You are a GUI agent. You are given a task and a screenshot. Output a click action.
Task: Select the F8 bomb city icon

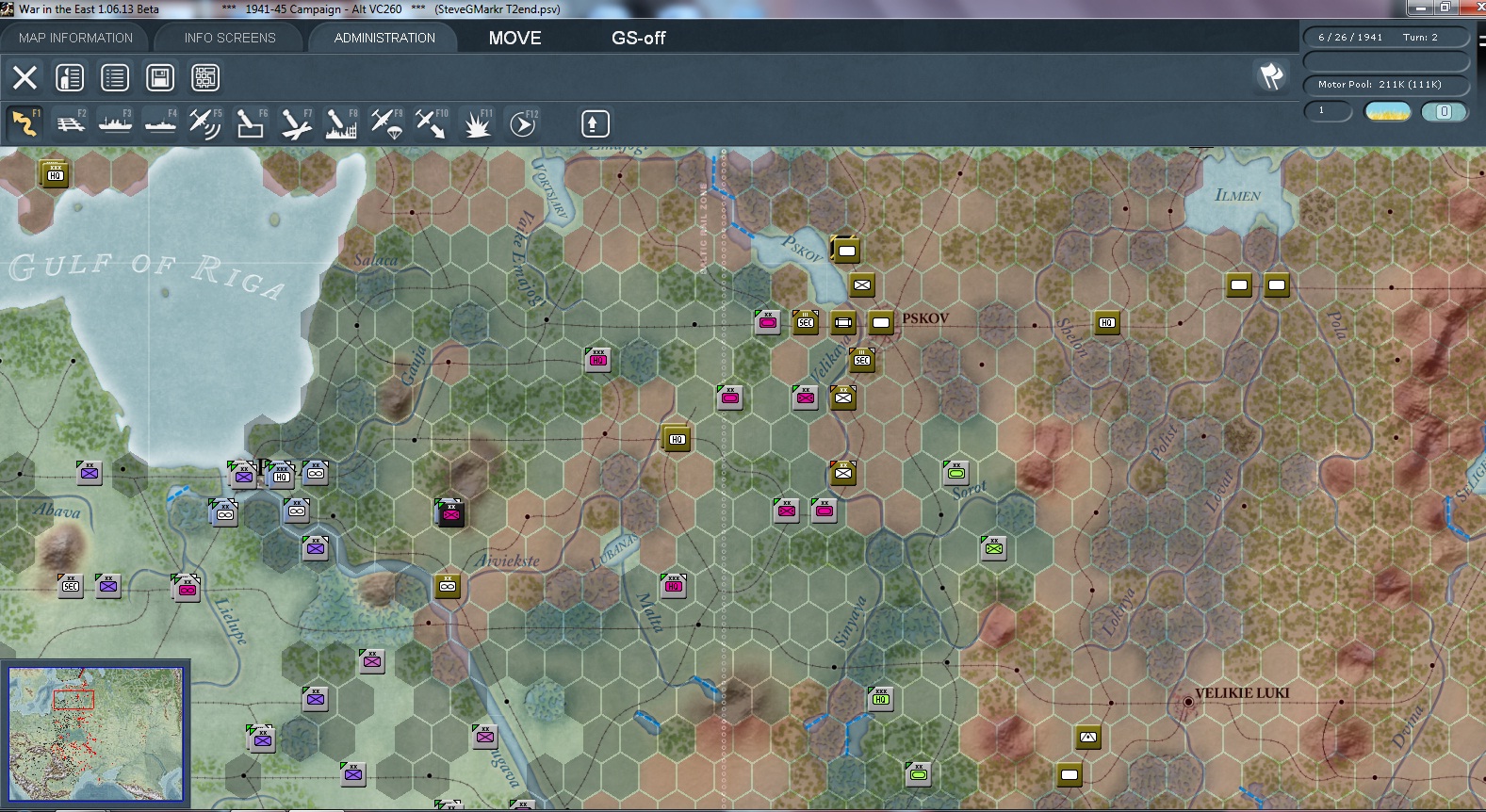341,123
